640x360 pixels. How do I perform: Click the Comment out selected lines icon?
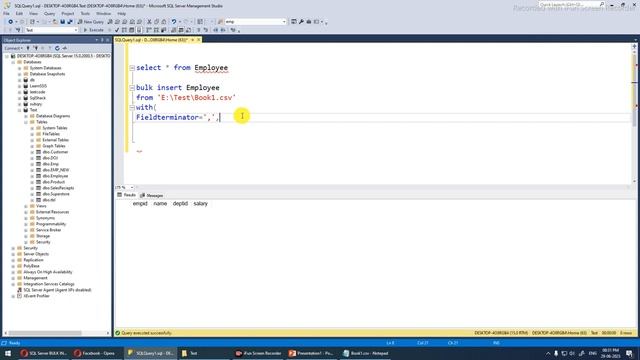(199, 30)
